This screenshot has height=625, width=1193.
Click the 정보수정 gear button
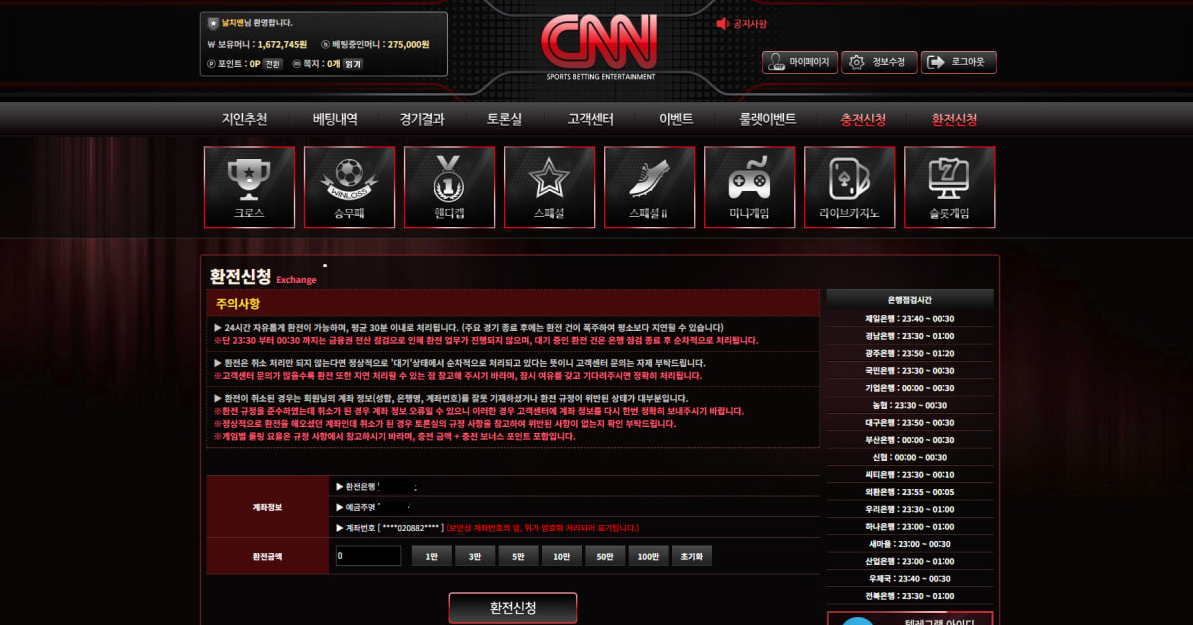(x=879, y=62)
